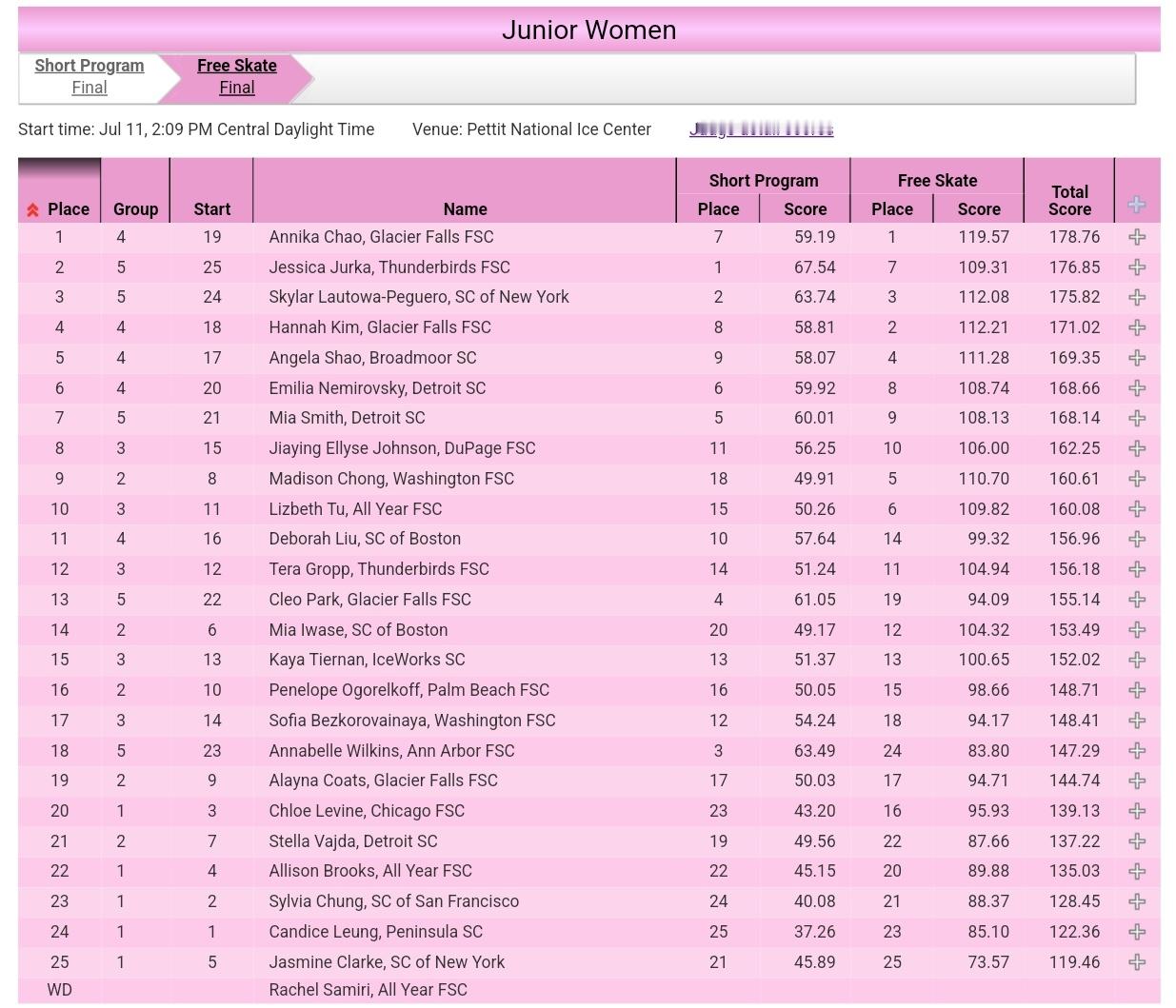Image resolution: width=1176 pixels, height=1008 pixels.
Task: Expand Sylvia Chung row plus icon
Action: pyautogui.click(x=1137, y=901)
